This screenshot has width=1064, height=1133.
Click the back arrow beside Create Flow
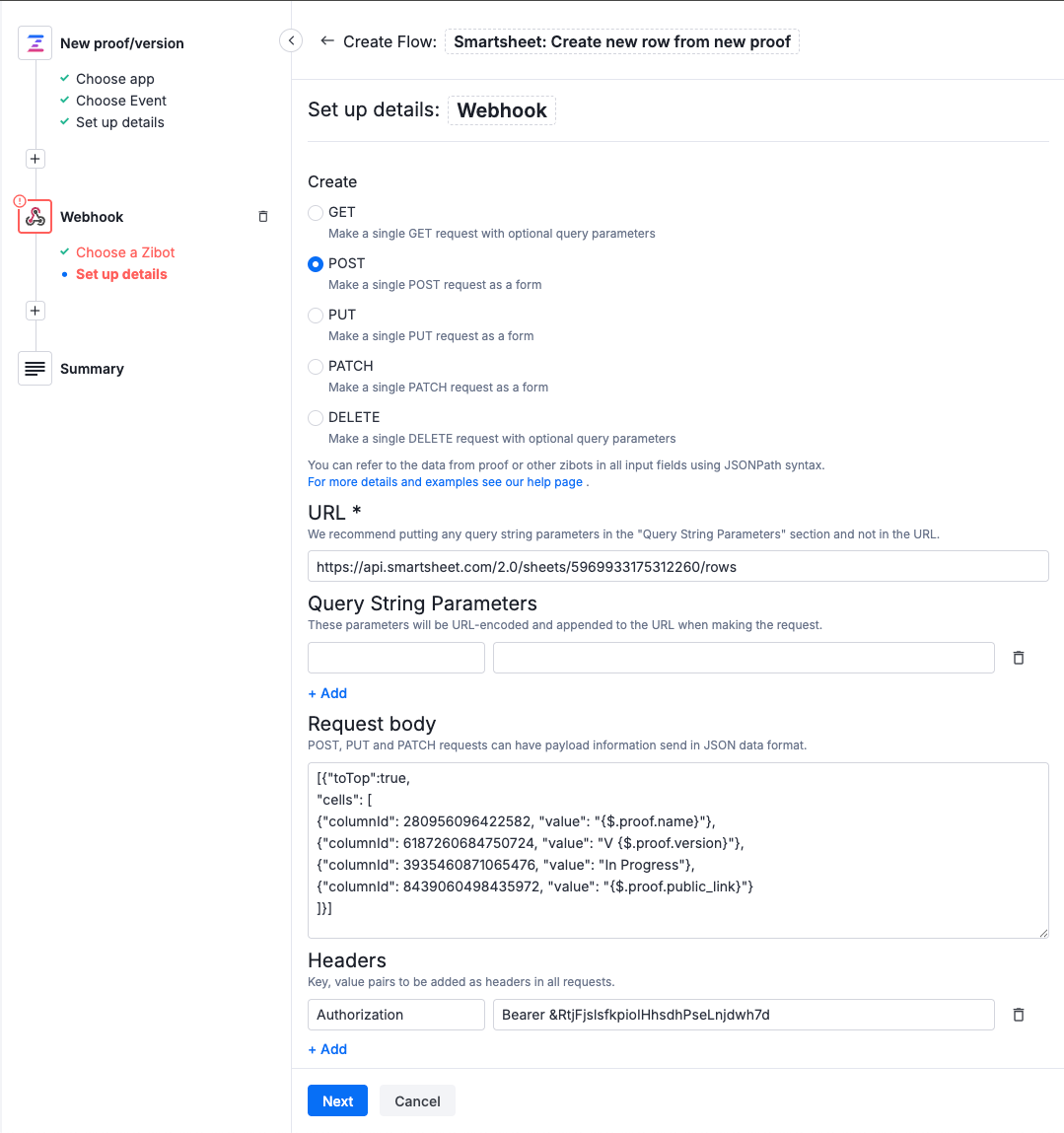tap(325, 41)
